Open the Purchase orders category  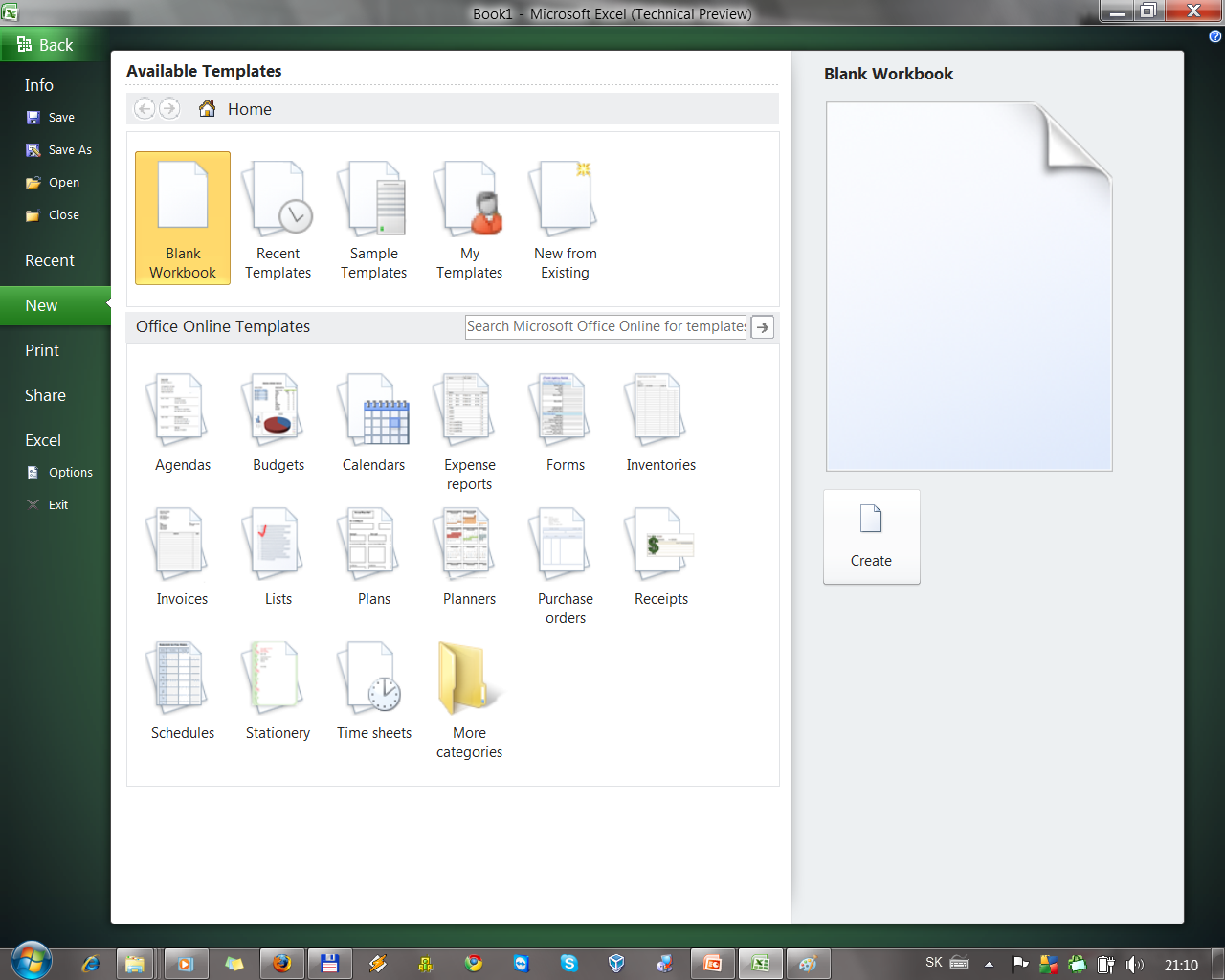pyautogui.click(x=566, y=567)
